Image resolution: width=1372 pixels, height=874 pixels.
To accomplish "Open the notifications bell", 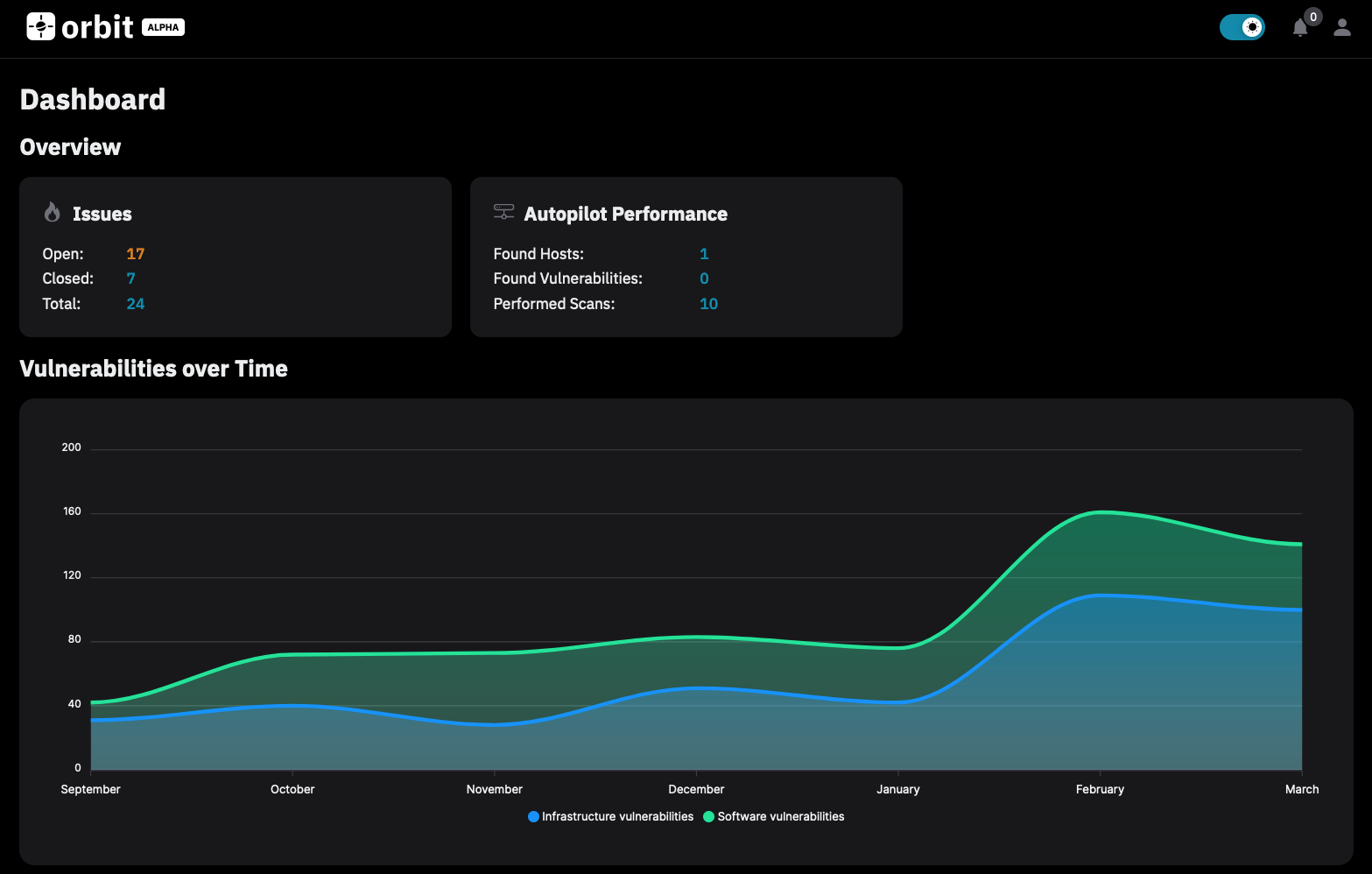I will pos(1299,29).
